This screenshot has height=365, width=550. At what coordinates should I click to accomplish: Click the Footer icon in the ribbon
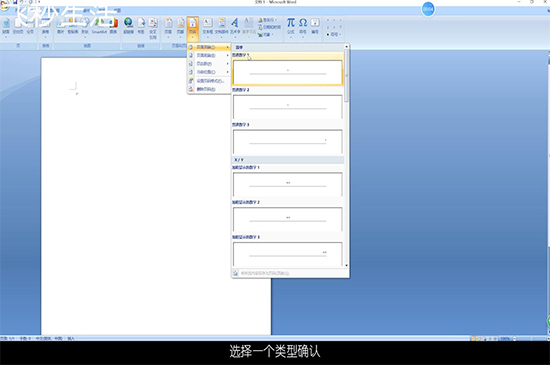pos(180,23)
